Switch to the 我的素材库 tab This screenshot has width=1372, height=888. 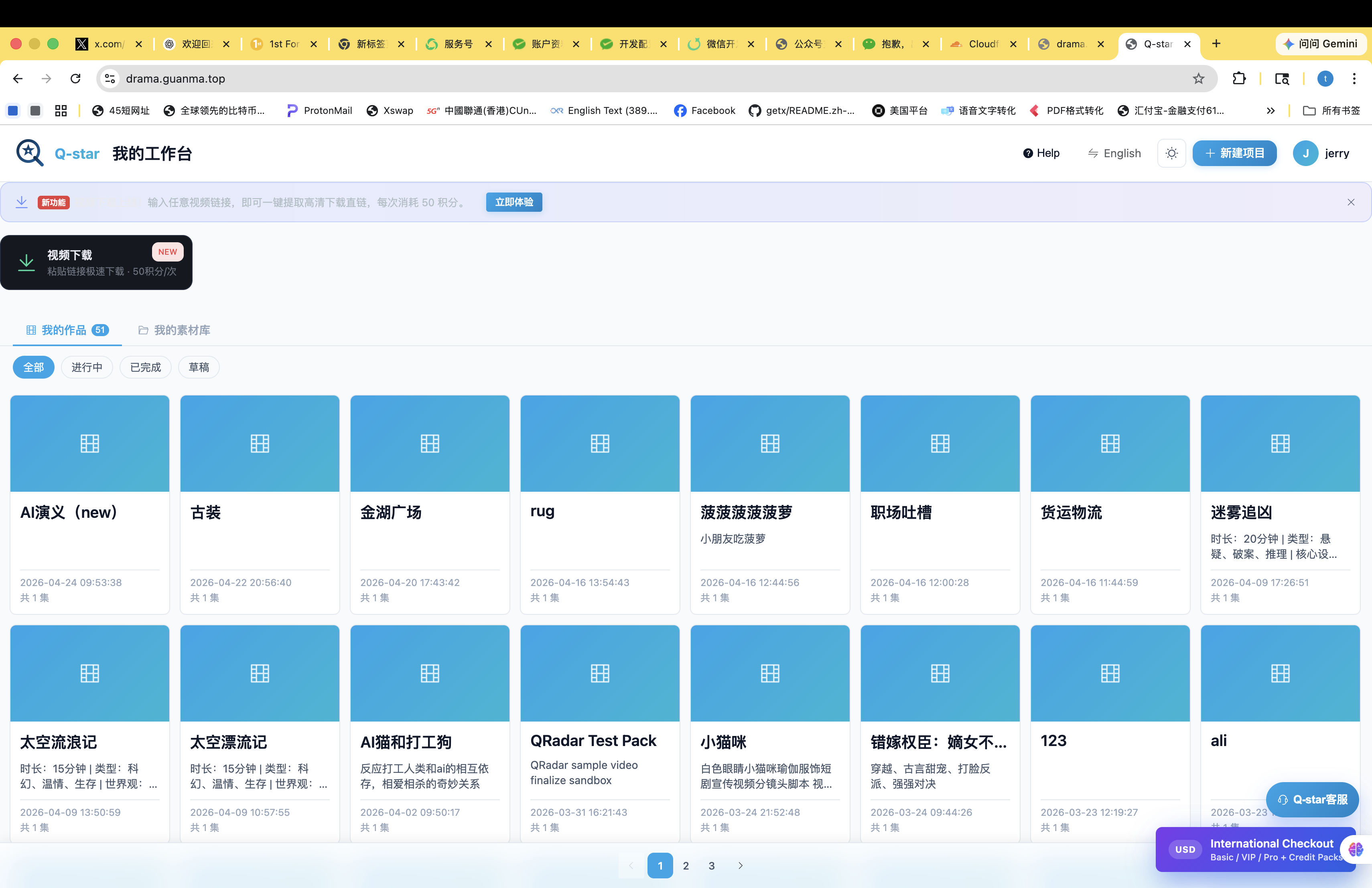point(174,330)
